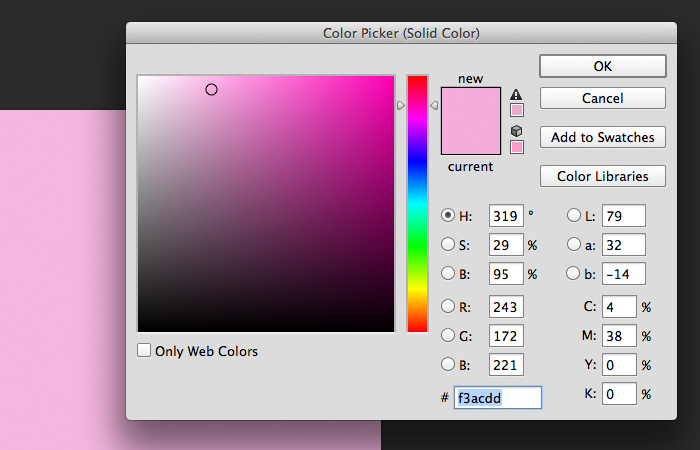Click the brightness field showing 95

click(506, 274)
